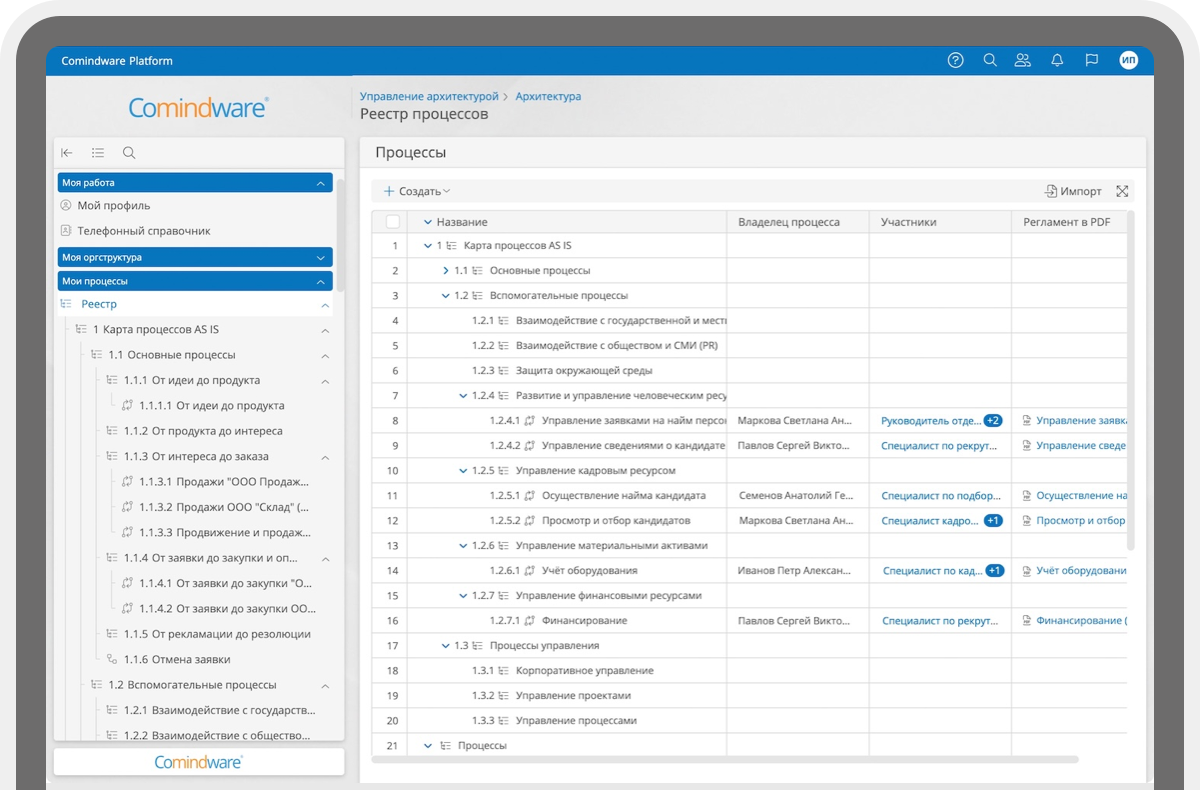This screenshot has width=1200, height=790.
Task: Click the process icon of 1.1.3.1 Продажи in sidebar
Action: tap(127, 482)
